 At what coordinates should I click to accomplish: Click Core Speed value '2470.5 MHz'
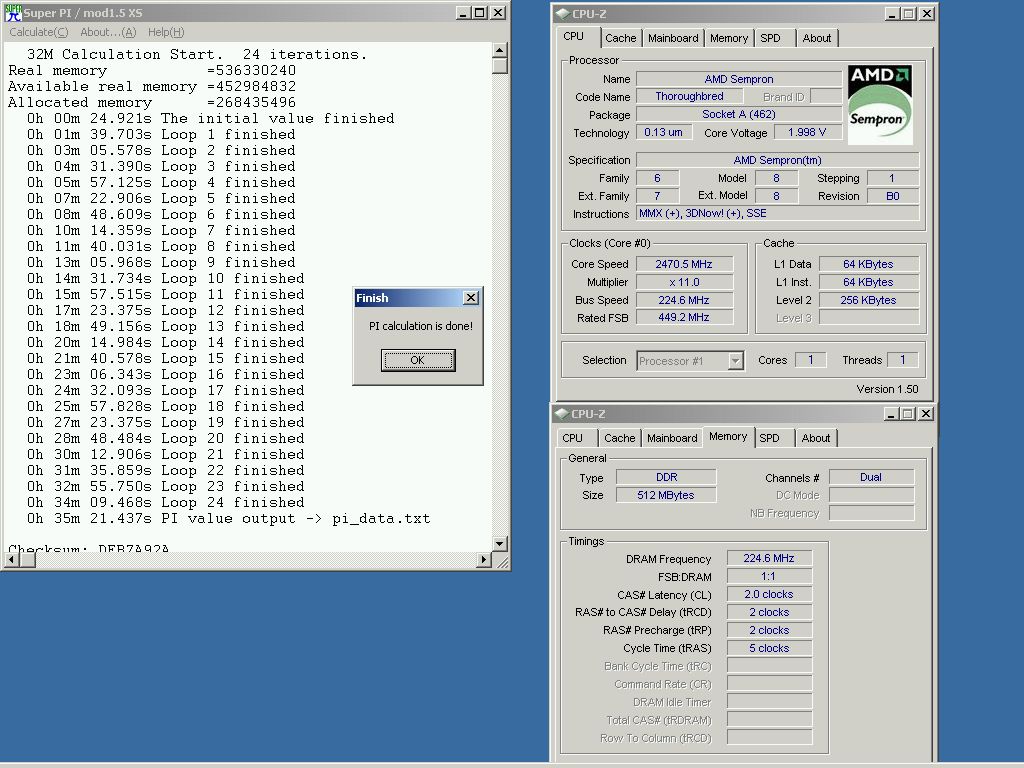[684, 264]
